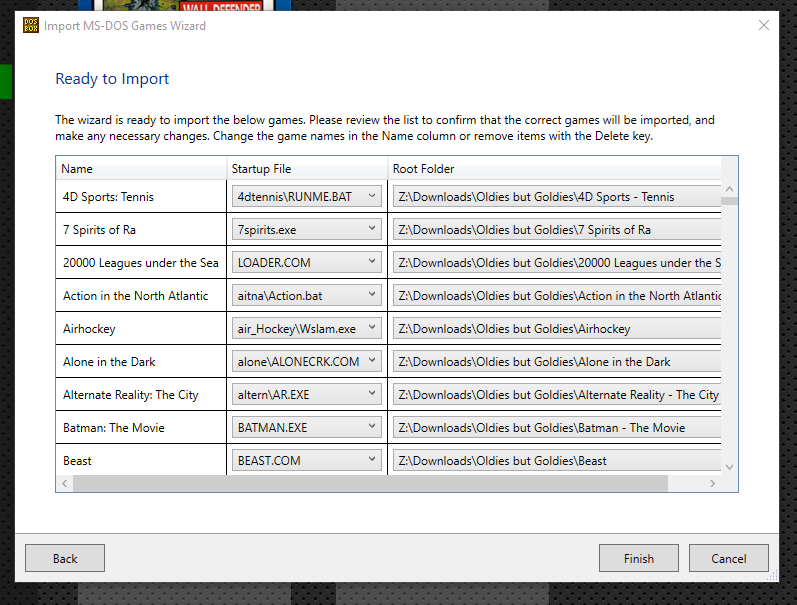This screenshot has width=797, height=605.
Task: Sort by the Name column header
Action: click(141, 168)
